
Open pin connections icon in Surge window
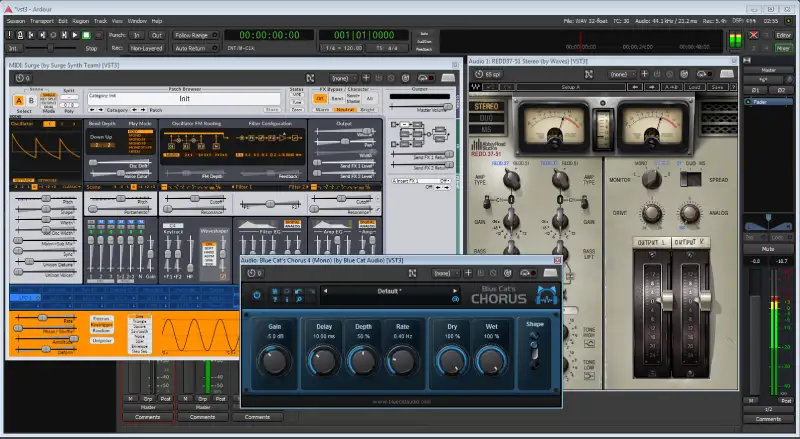point(310,78)
